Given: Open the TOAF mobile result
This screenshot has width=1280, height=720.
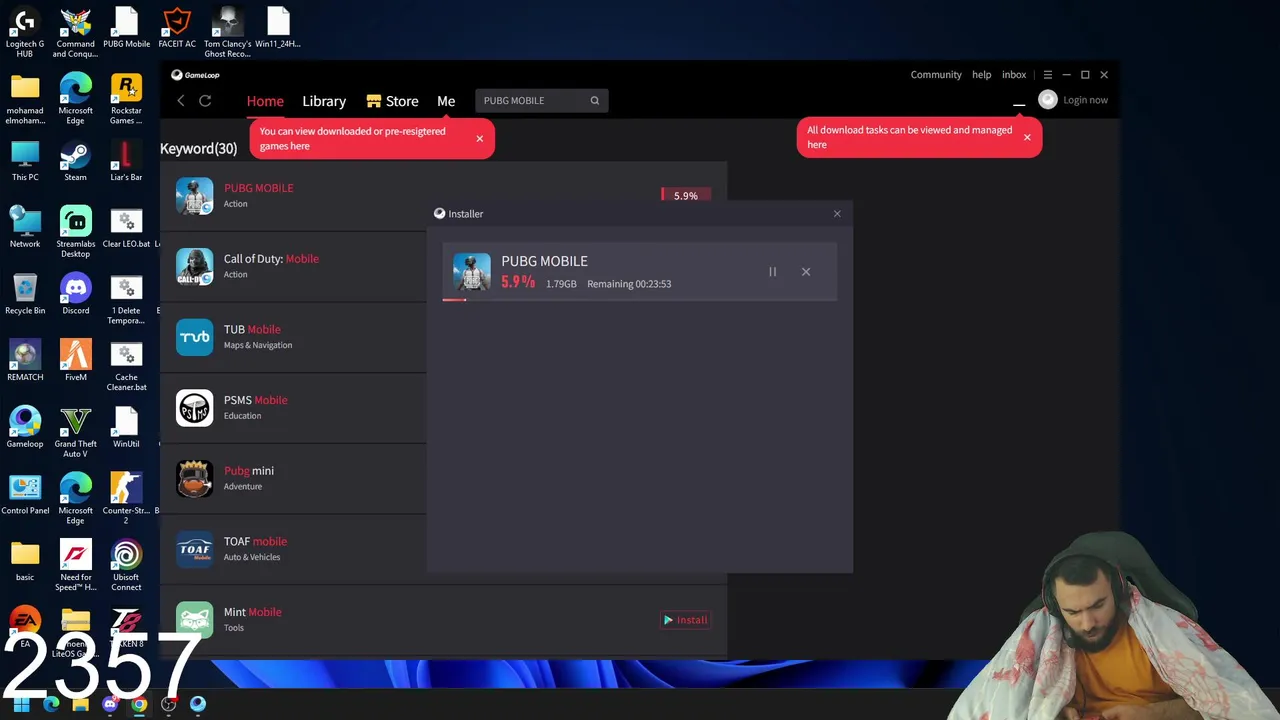Looking at the screenshot, I should tap(255, 542).
